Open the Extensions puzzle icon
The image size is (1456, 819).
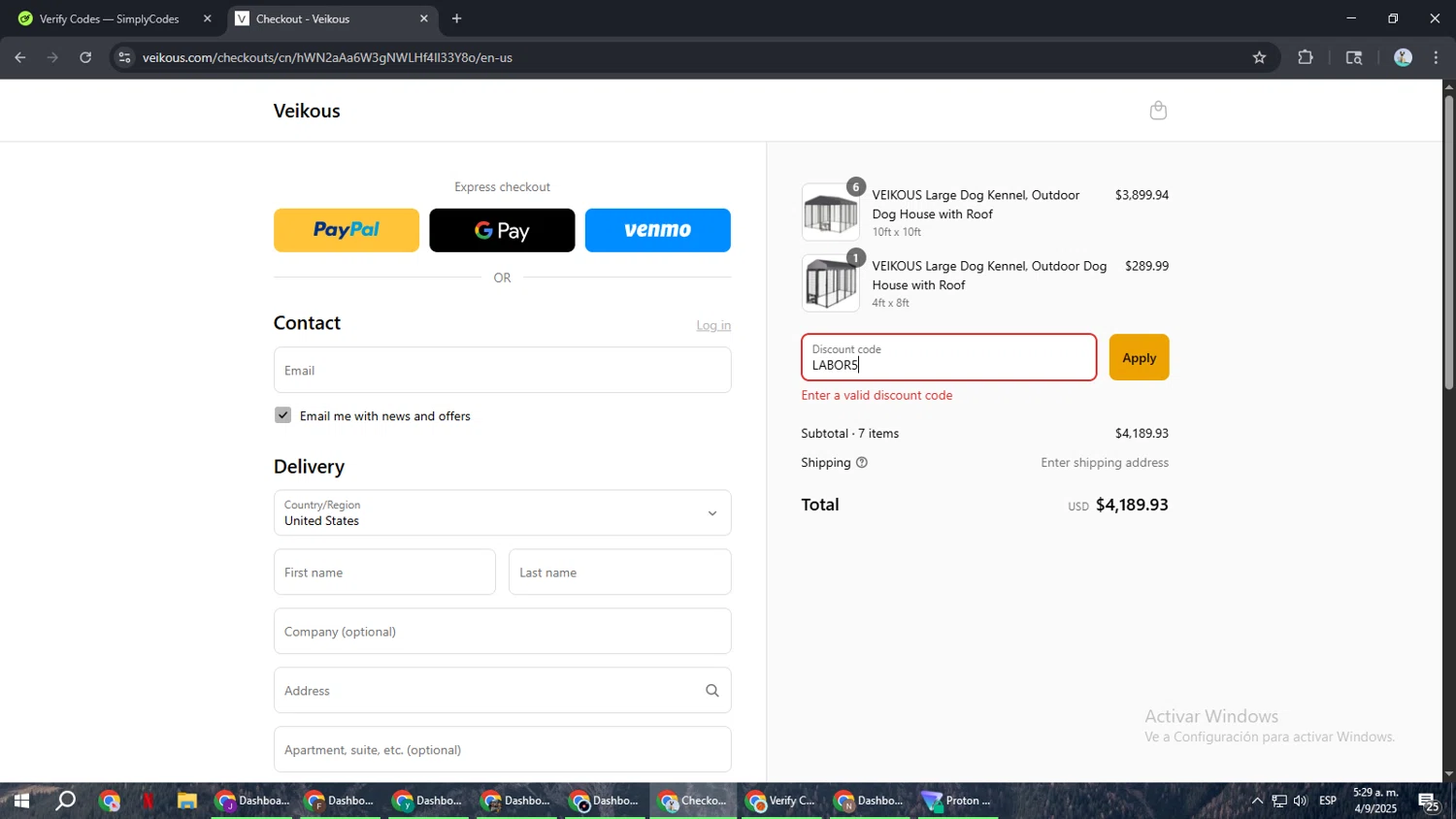pyautogui.click(x=1306, y=57)
